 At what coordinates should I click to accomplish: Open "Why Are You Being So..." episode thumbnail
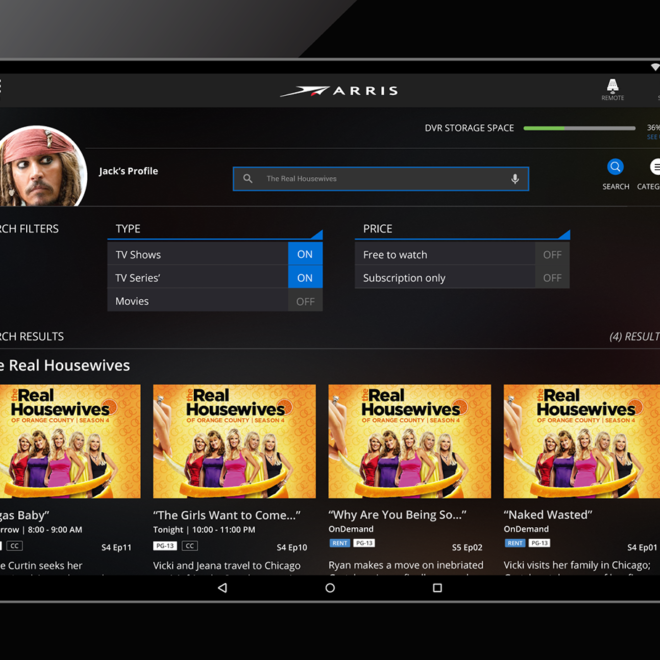410,441
